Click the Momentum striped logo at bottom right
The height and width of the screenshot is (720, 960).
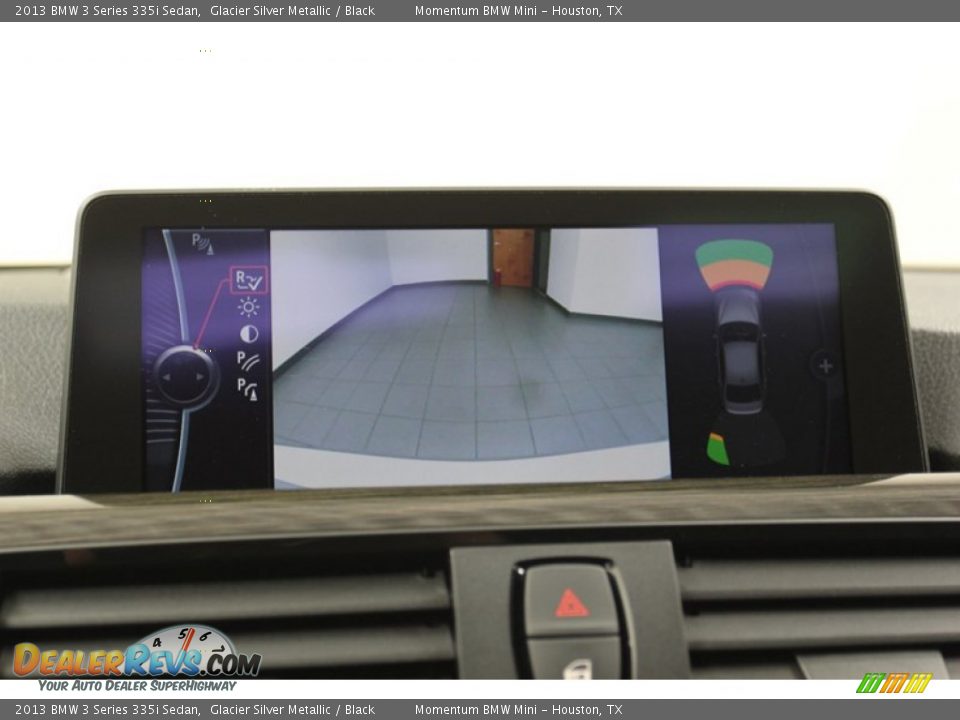point(894,684)
